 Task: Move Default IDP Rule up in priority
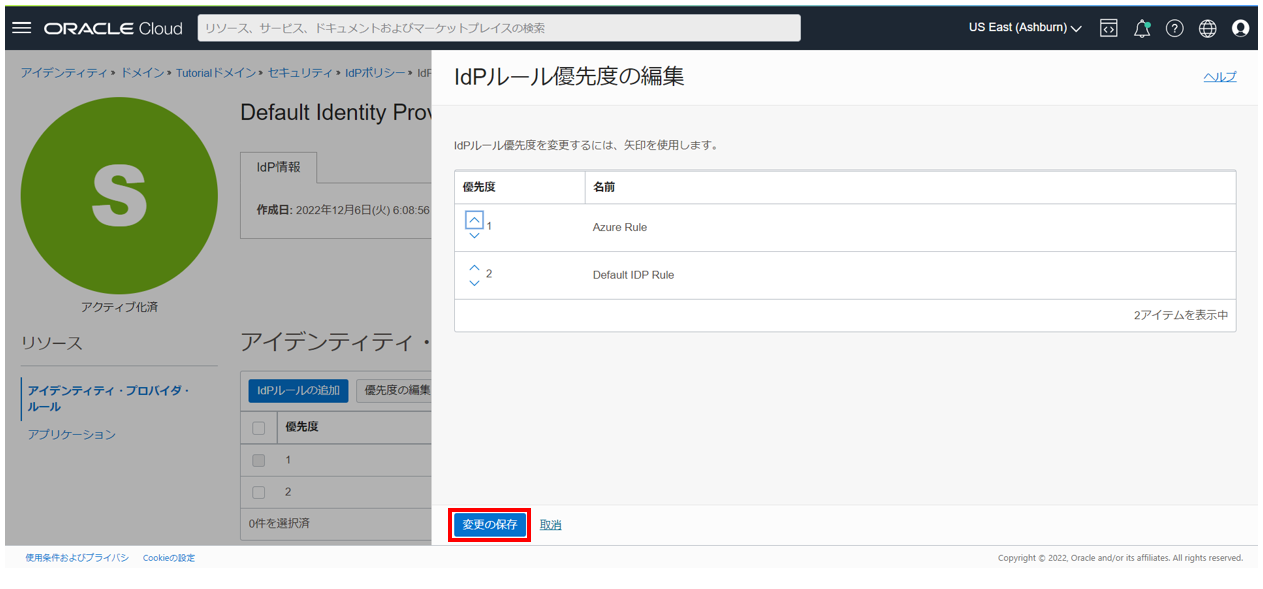[x=474, y=267]
